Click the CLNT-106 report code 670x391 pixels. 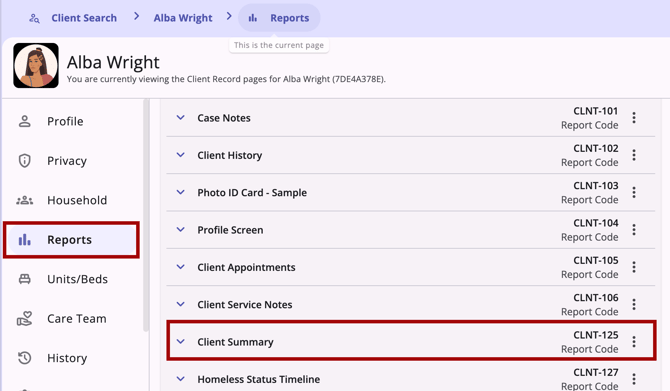pos(596,297)
